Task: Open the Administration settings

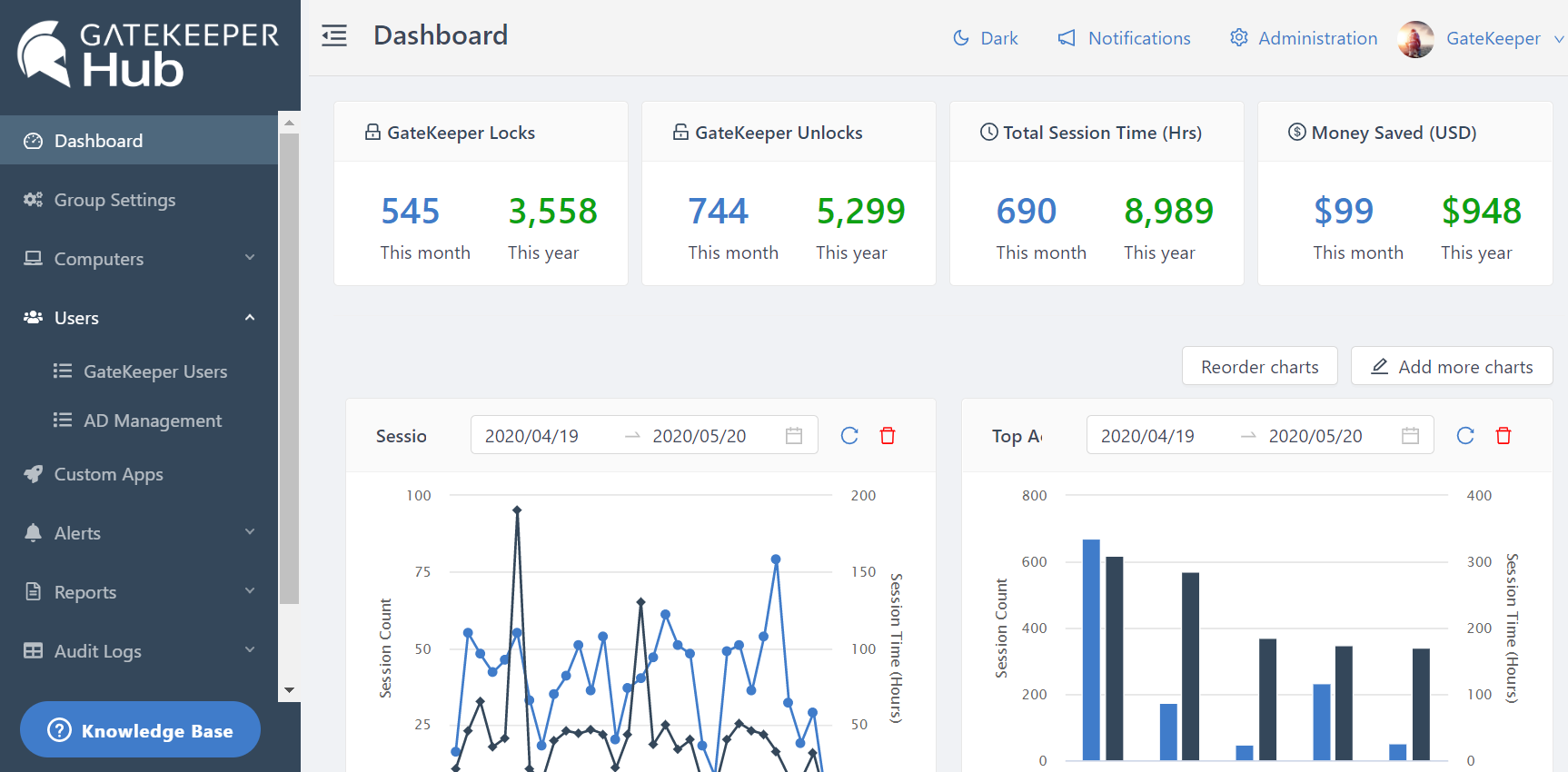Action: [x=1304, y=38]
